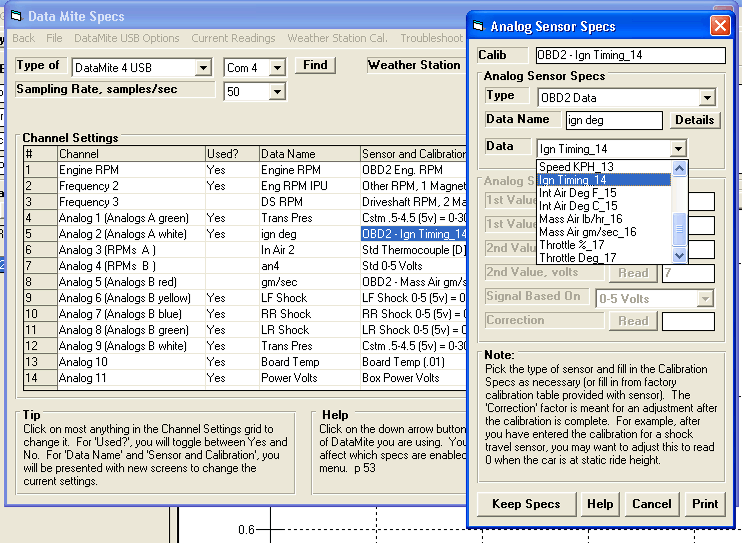Viewport: 742px width, 543px height.
Task: Open the sampling rate dropdown showing 50
Action: click(x=277, y=91)
